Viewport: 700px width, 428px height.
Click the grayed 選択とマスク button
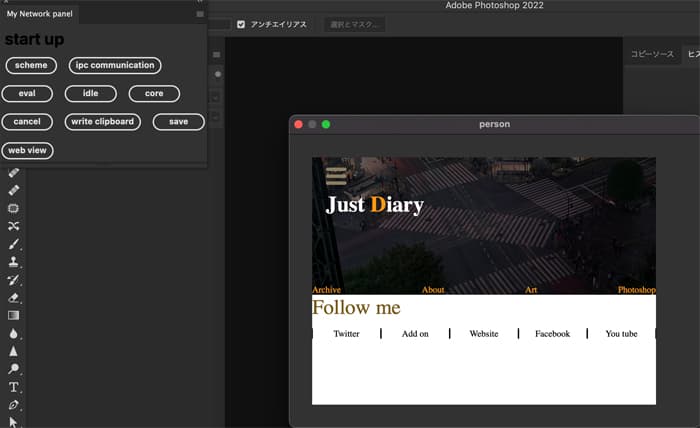coord(354,25)
